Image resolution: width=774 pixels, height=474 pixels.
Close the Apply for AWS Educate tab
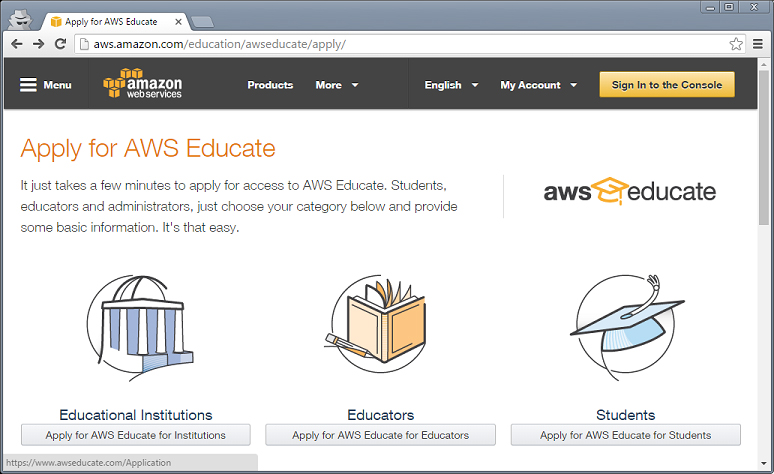[178, 22]
